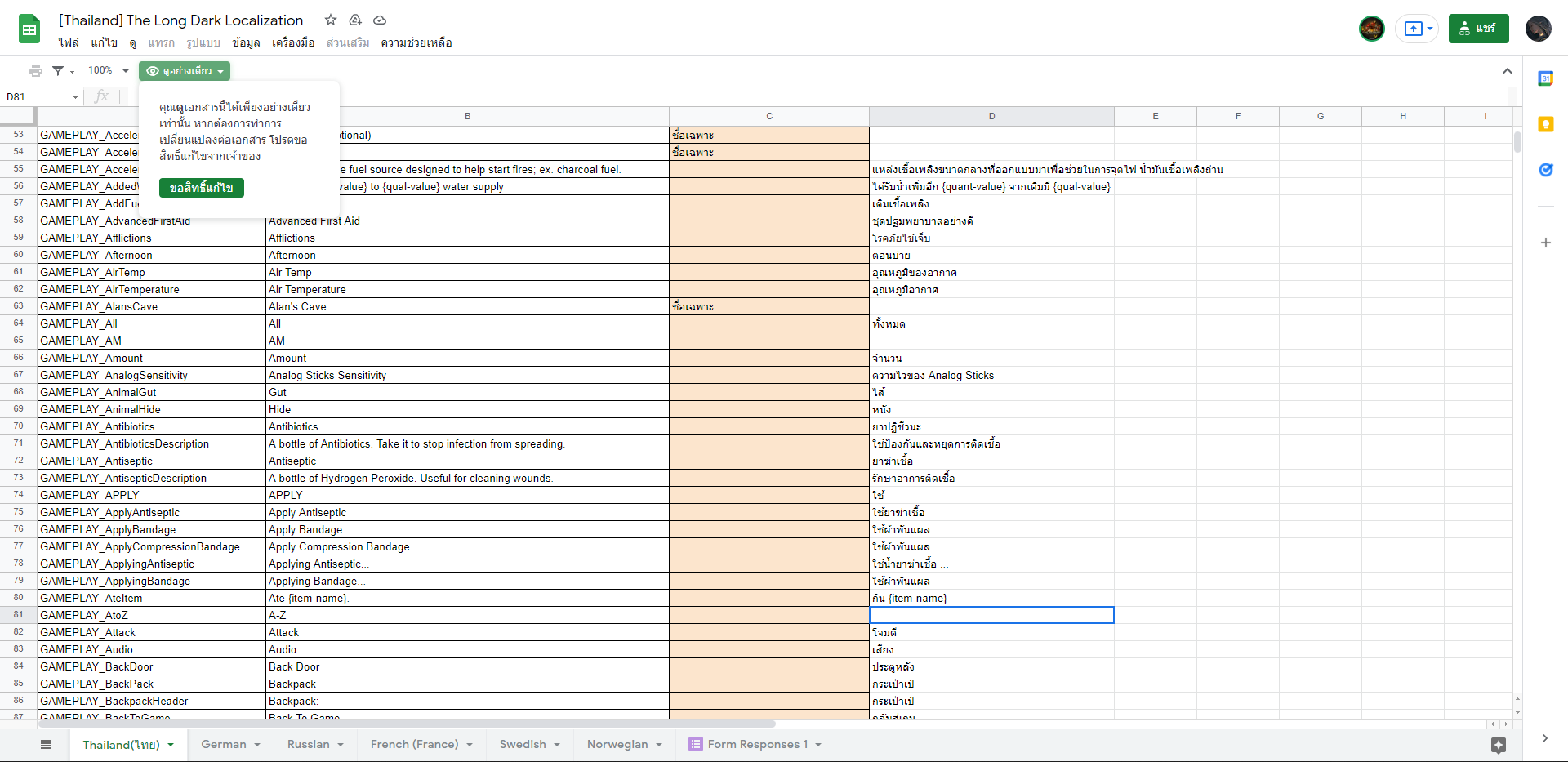Select row 81 header
The width and height of the screenshot is (1568, 762).
point(18,615)
